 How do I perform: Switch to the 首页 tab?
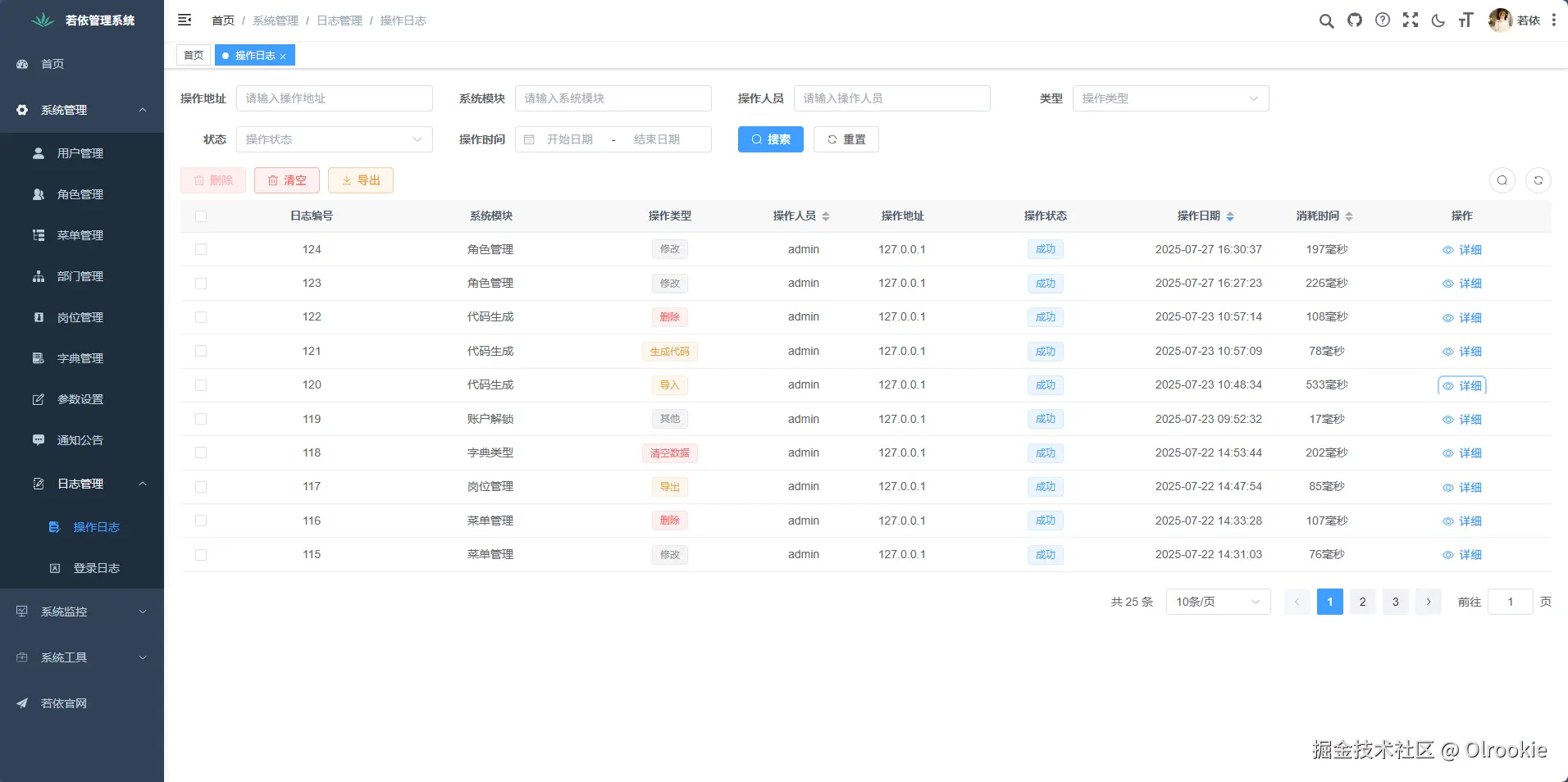[194, 55]
